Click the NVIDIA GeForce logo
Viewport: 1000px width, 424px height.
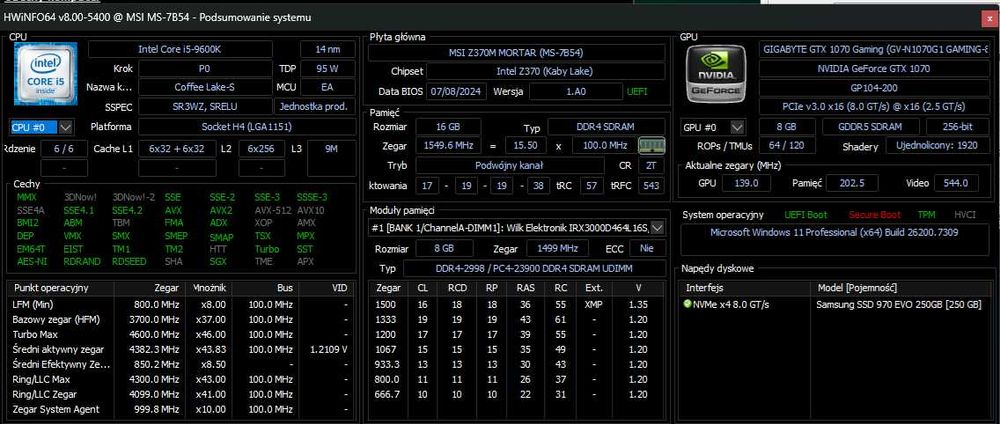pyautogui.click(x=714, y=76)
